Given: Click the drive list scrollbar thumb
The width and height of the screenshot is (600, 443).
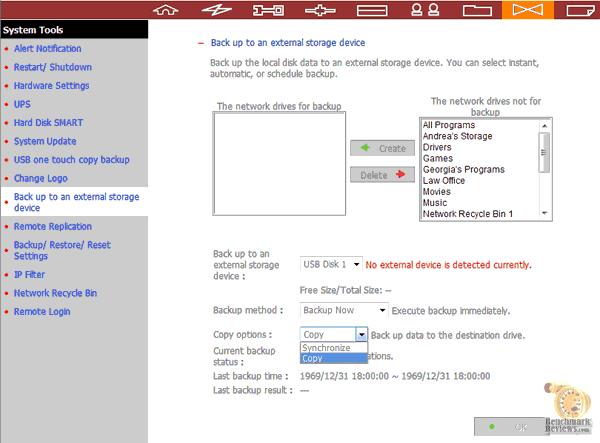Looking at the screenshot, I should (x=544, y=153).
